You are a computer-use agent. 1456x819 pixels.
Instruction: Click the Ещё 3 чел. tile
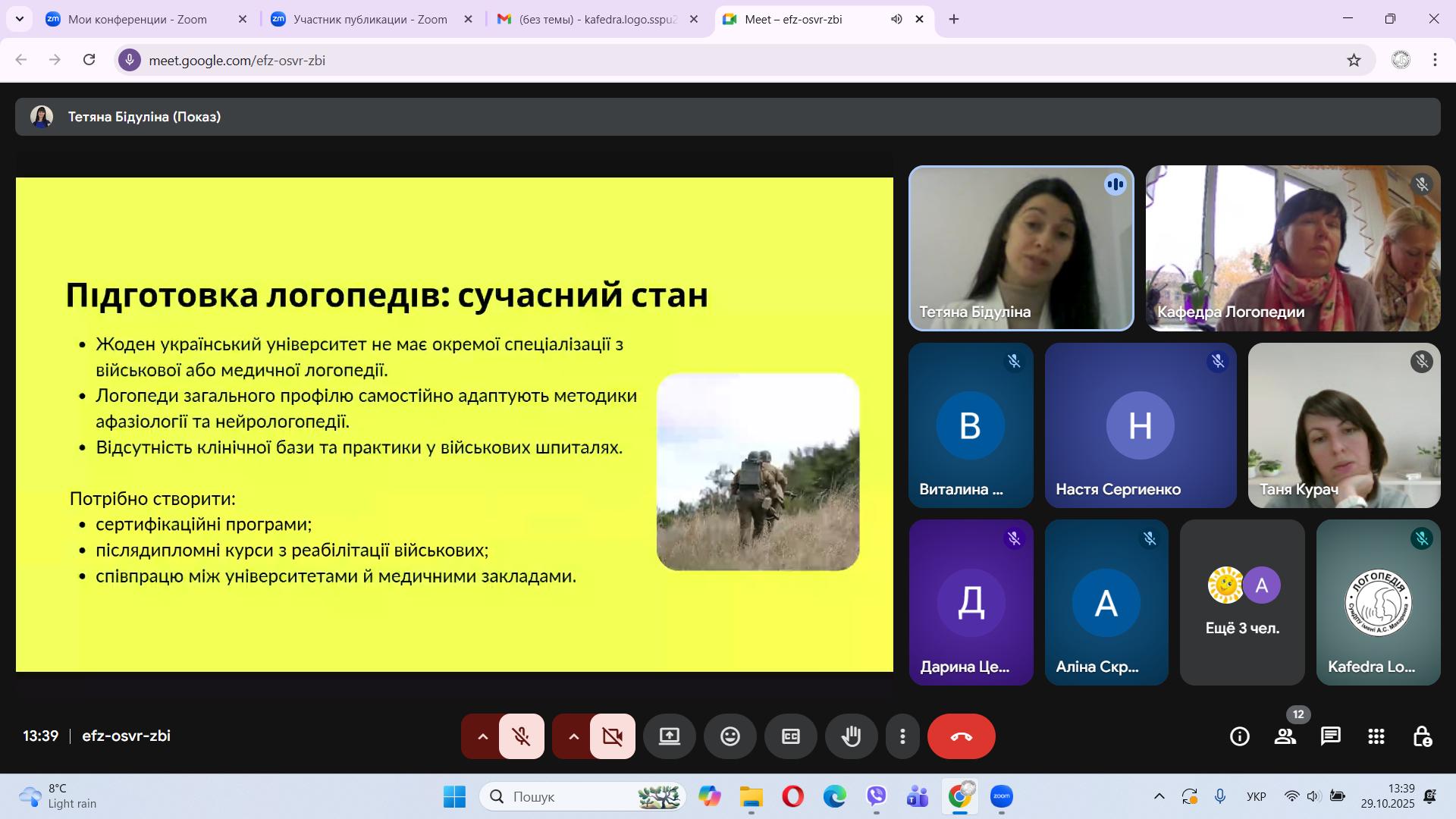pos(1242,603)
